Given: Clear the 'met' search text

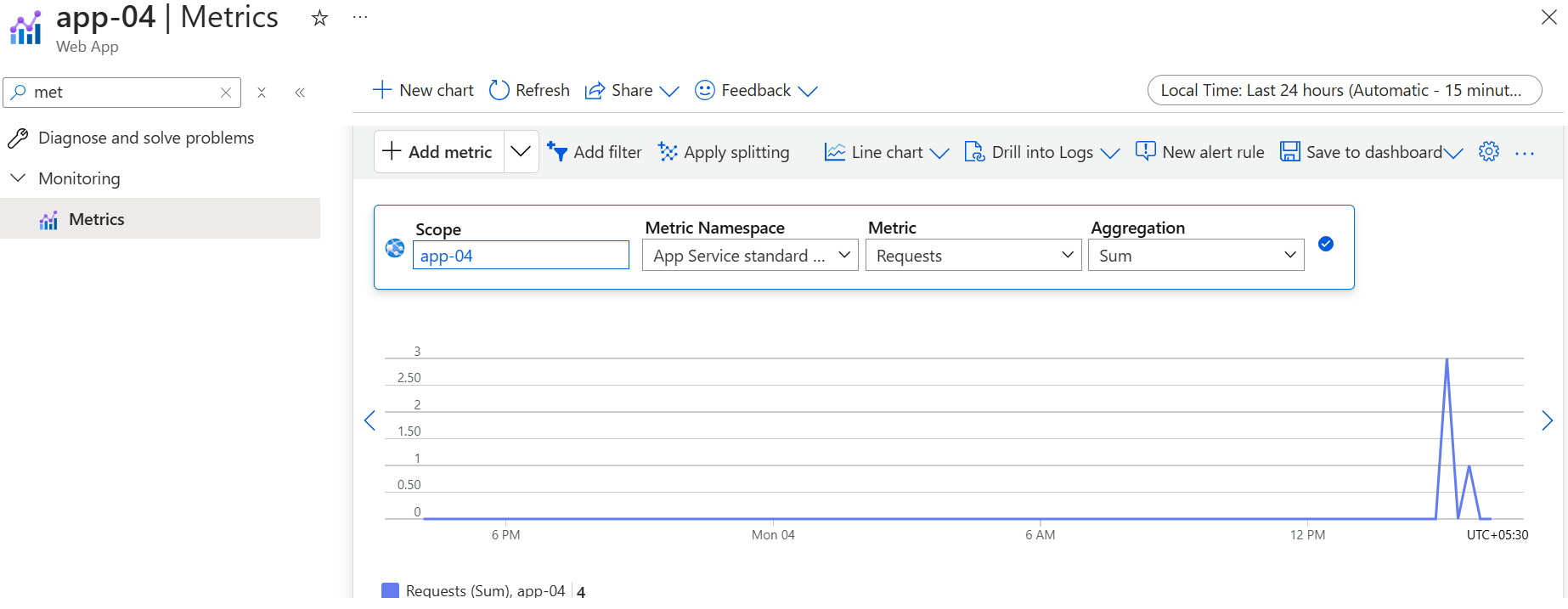Looking at the screenshot, I should point(226,93).
